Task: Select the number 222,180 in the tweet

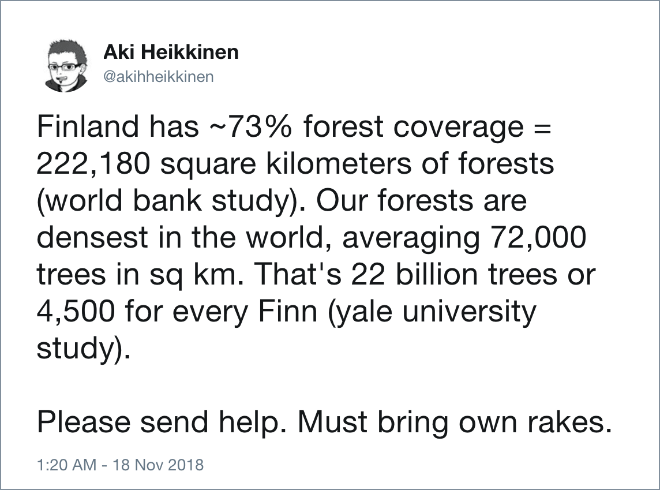Action: tap(93, 164)
